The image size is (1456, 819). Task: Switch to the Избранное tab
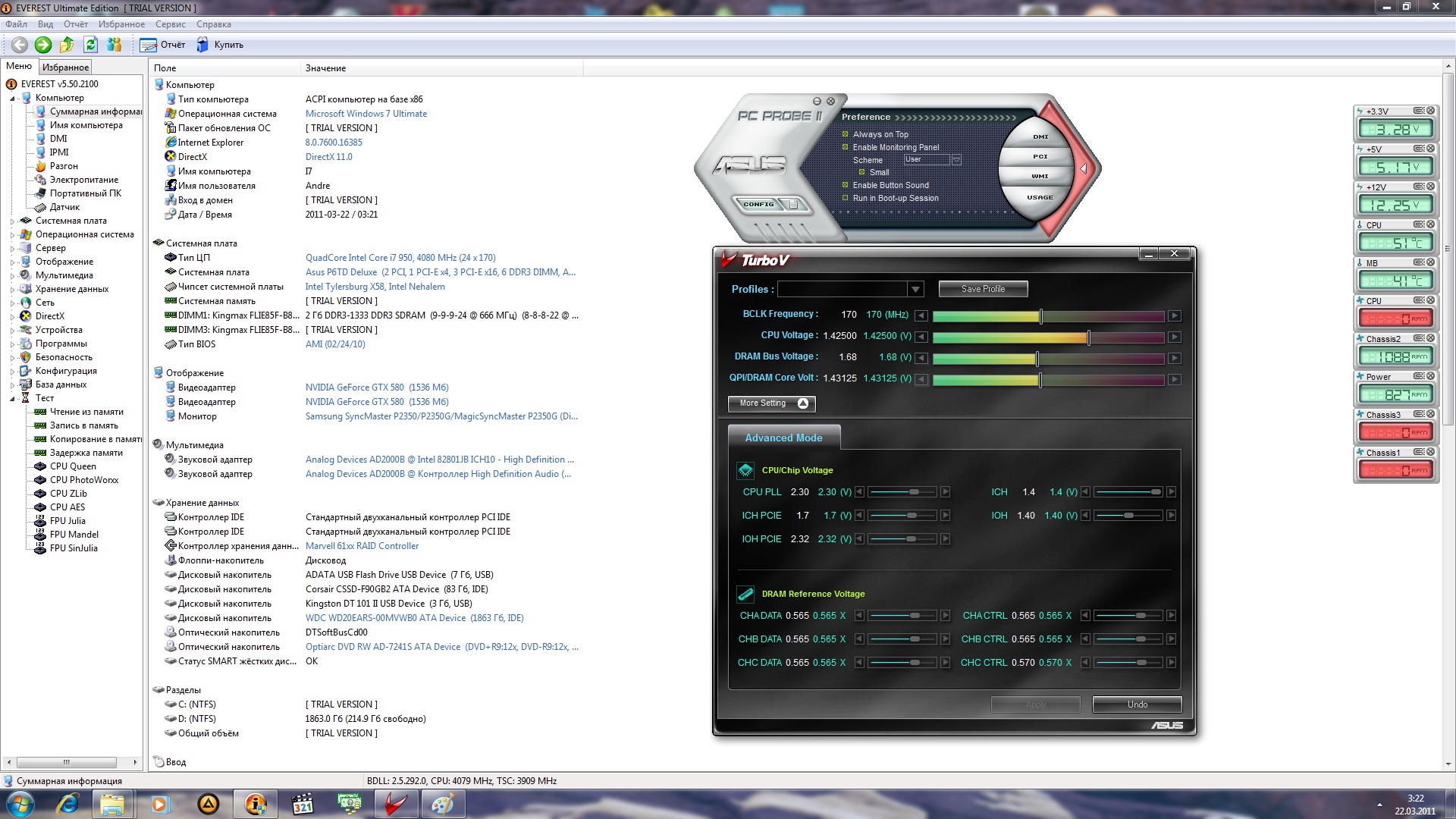point(65,67)
